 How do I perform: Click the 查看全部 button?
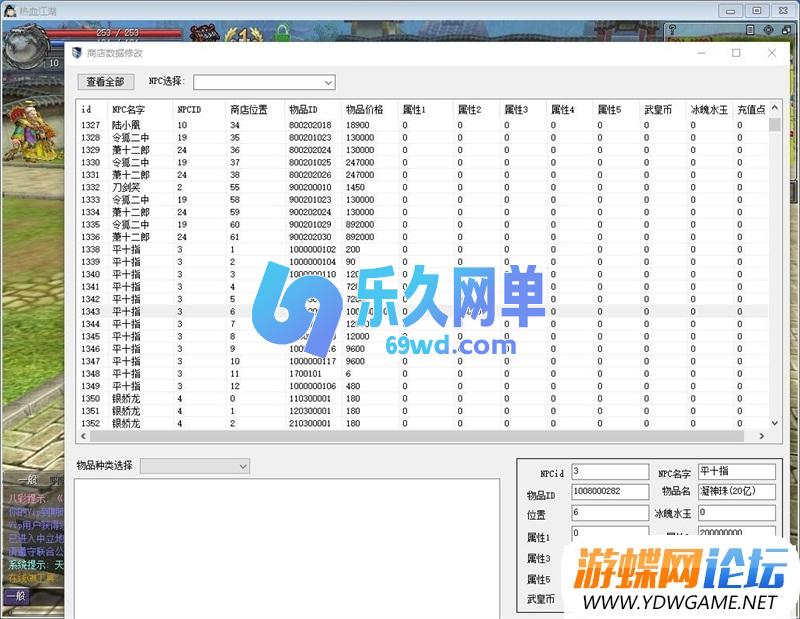coord(106,82)
